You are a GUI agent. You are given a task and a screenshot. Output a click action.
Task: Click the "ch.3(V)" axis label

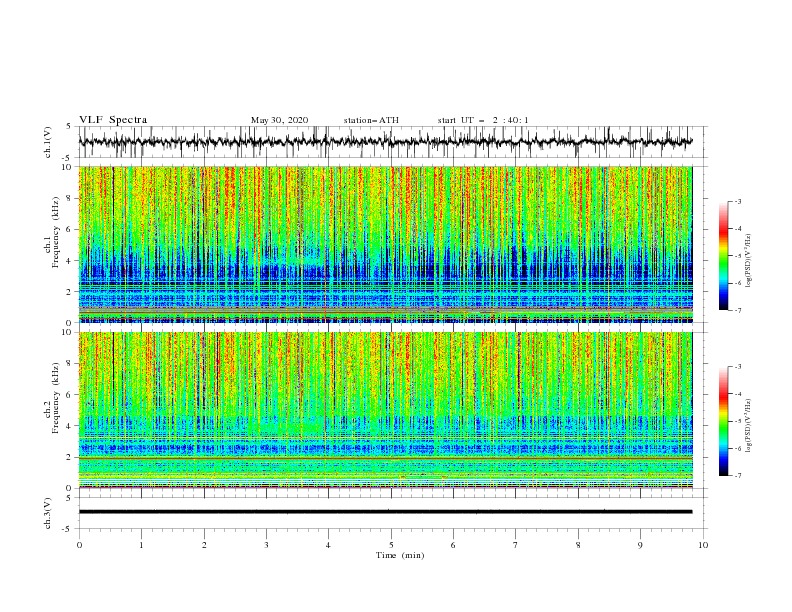(48, 513)
